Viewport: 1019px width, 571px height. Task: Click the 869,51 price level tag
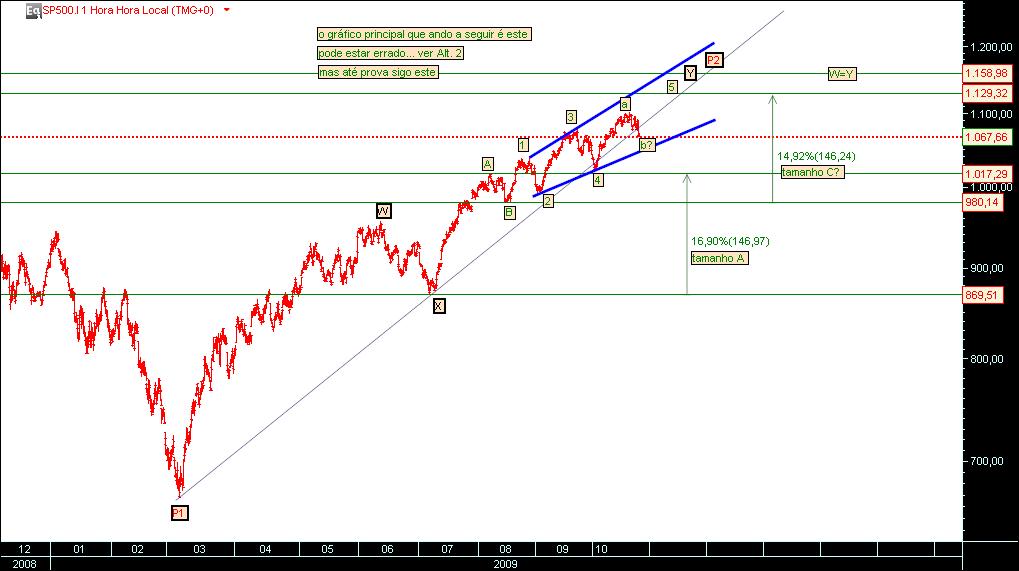982,295
